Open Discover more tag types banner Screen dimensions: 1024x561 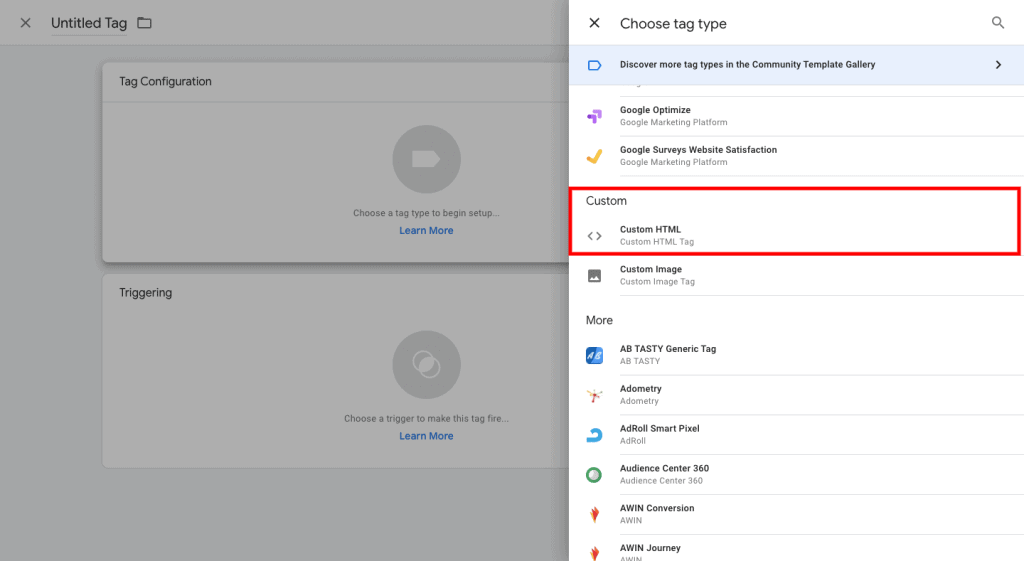tap(796, 65)
